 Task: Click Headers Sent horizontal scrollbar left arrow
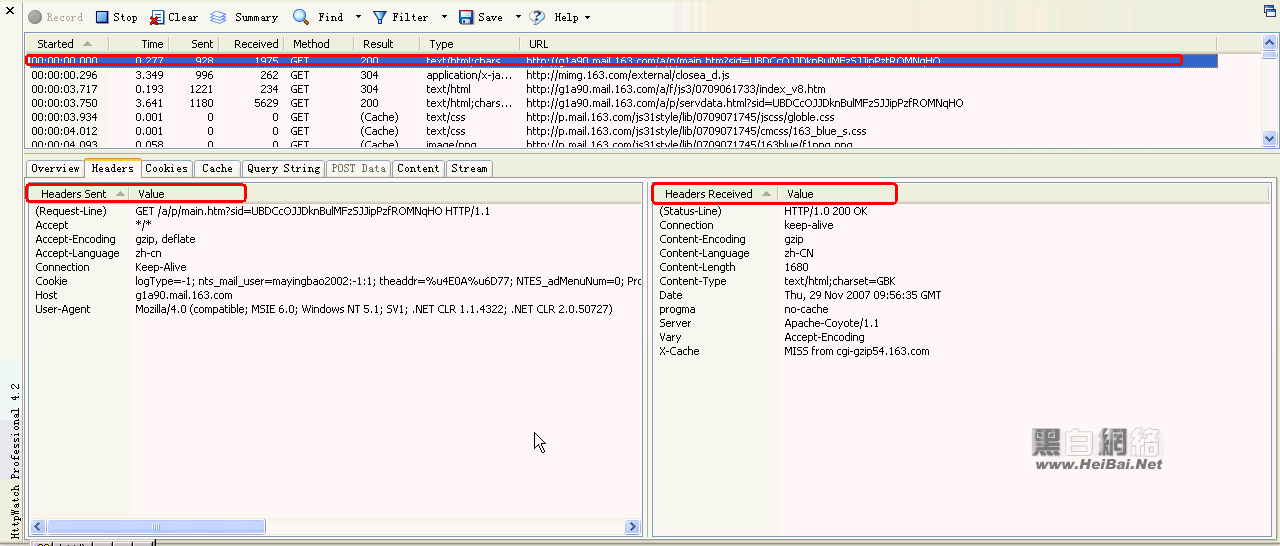(38, 526)
